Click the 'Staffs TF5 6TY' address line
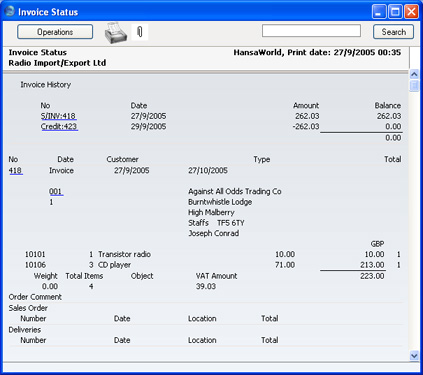 (216, 223)
